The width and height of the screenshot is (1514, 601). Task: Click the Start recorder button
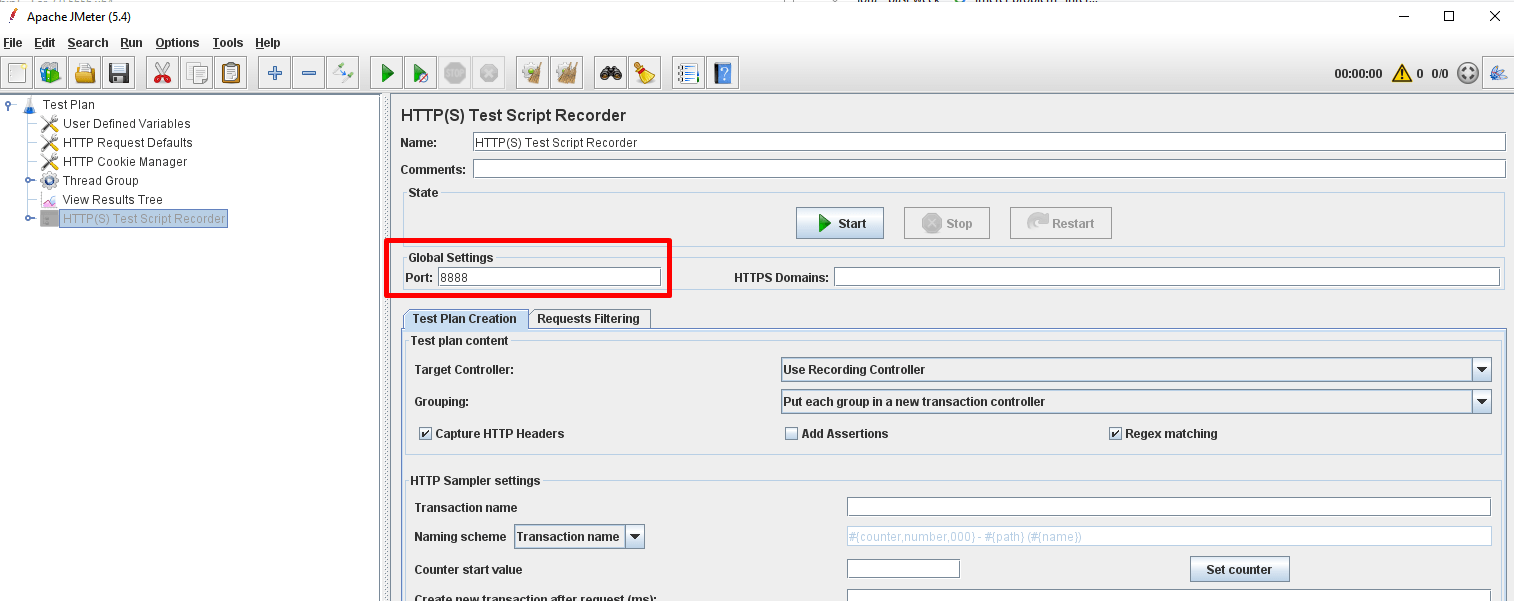pos(840,223)
